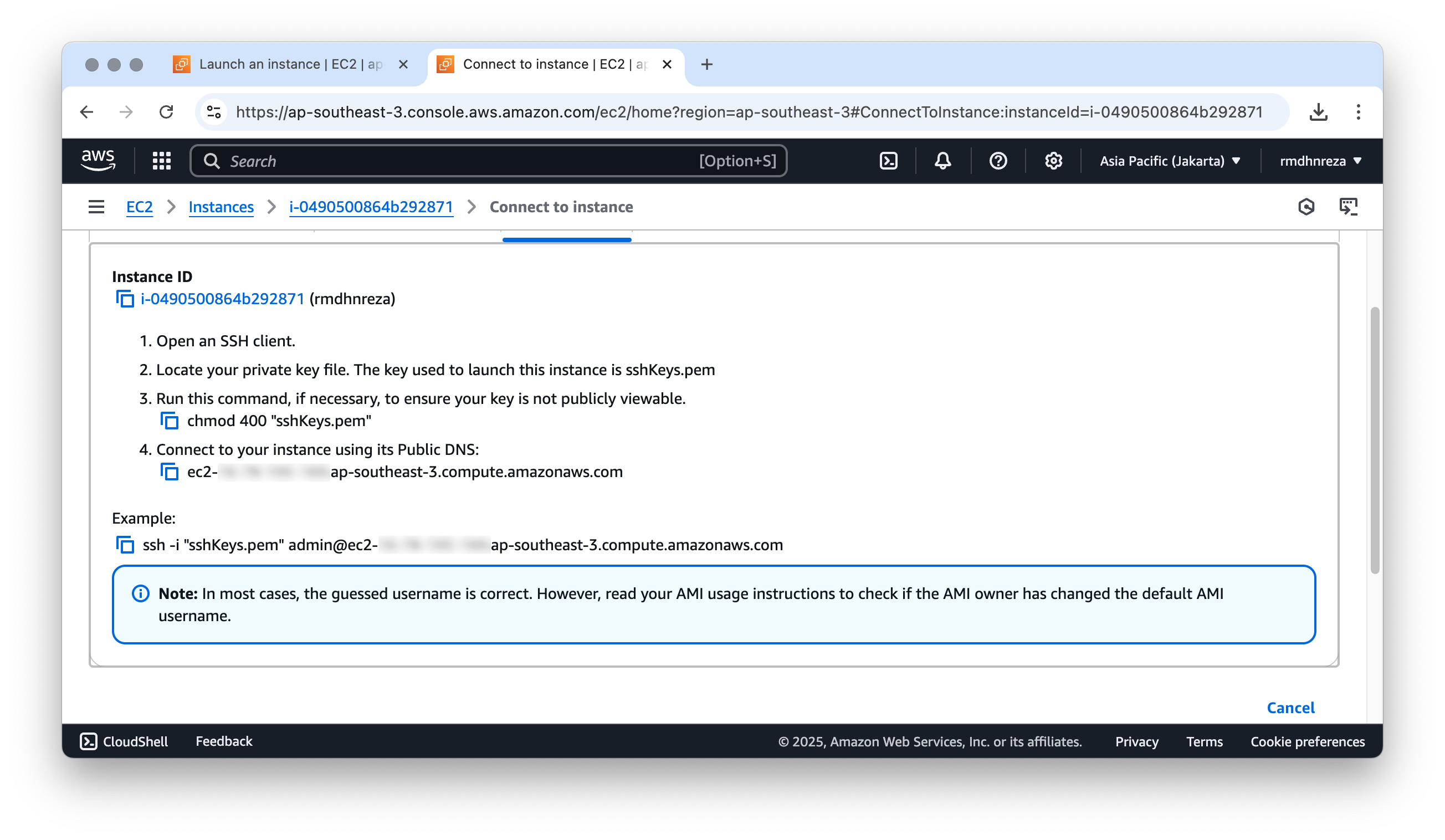The width and height of the screenshot is (1445, 840).
Task: Click "Open an SSH client." step text
Action: 226,342
